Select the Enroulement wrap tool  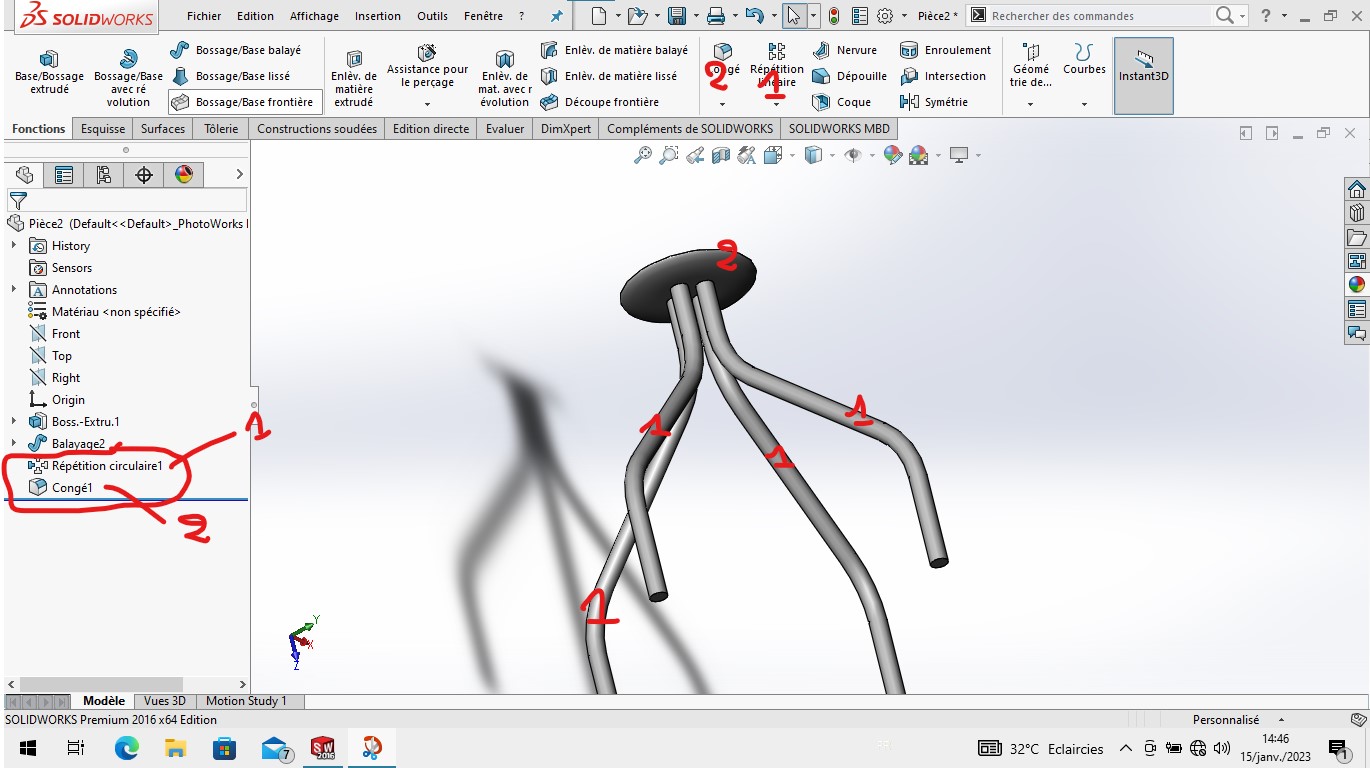(946, 50)
